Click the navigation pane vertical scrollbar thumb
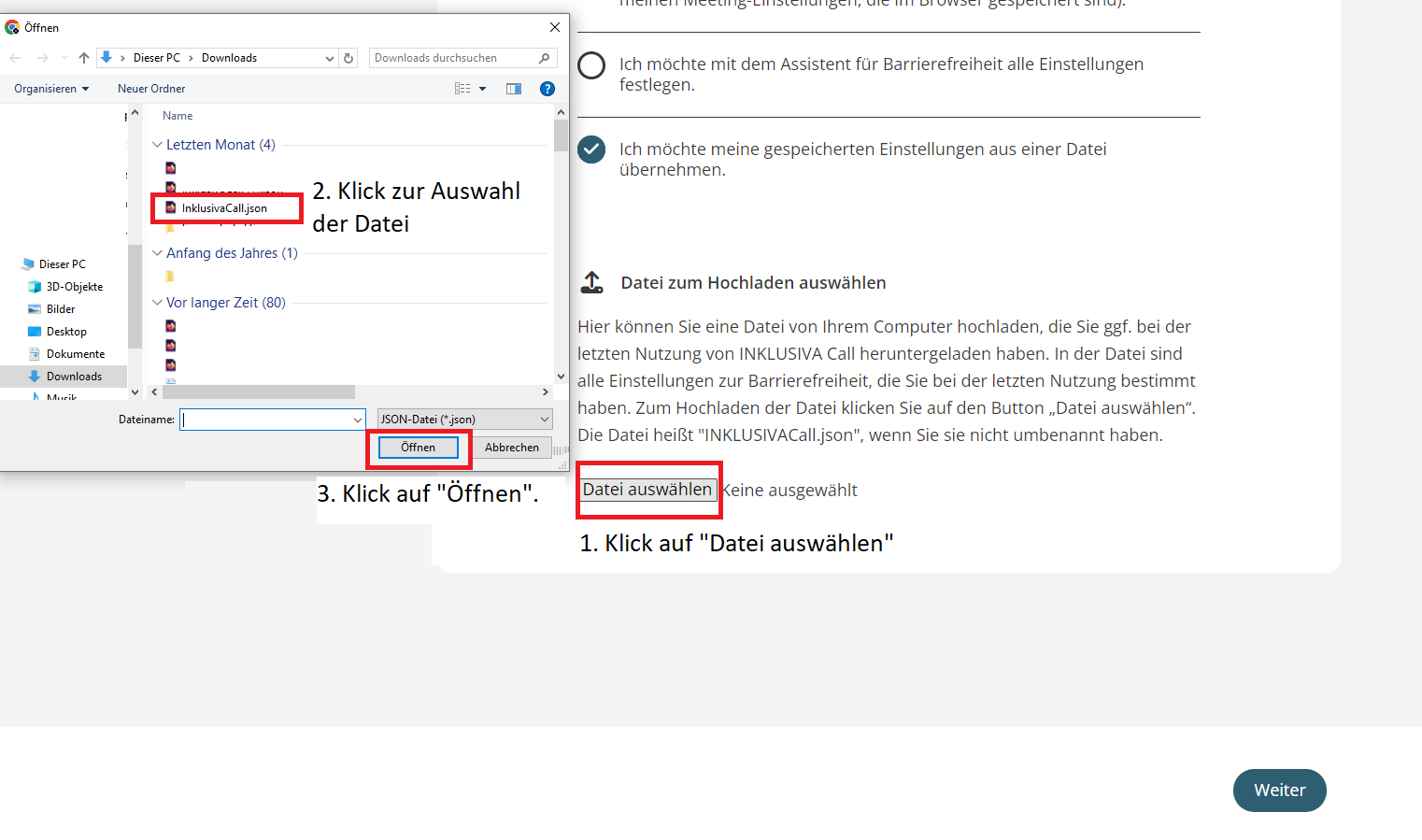Viewport: 1422px width, 840px height. [135, 295]
